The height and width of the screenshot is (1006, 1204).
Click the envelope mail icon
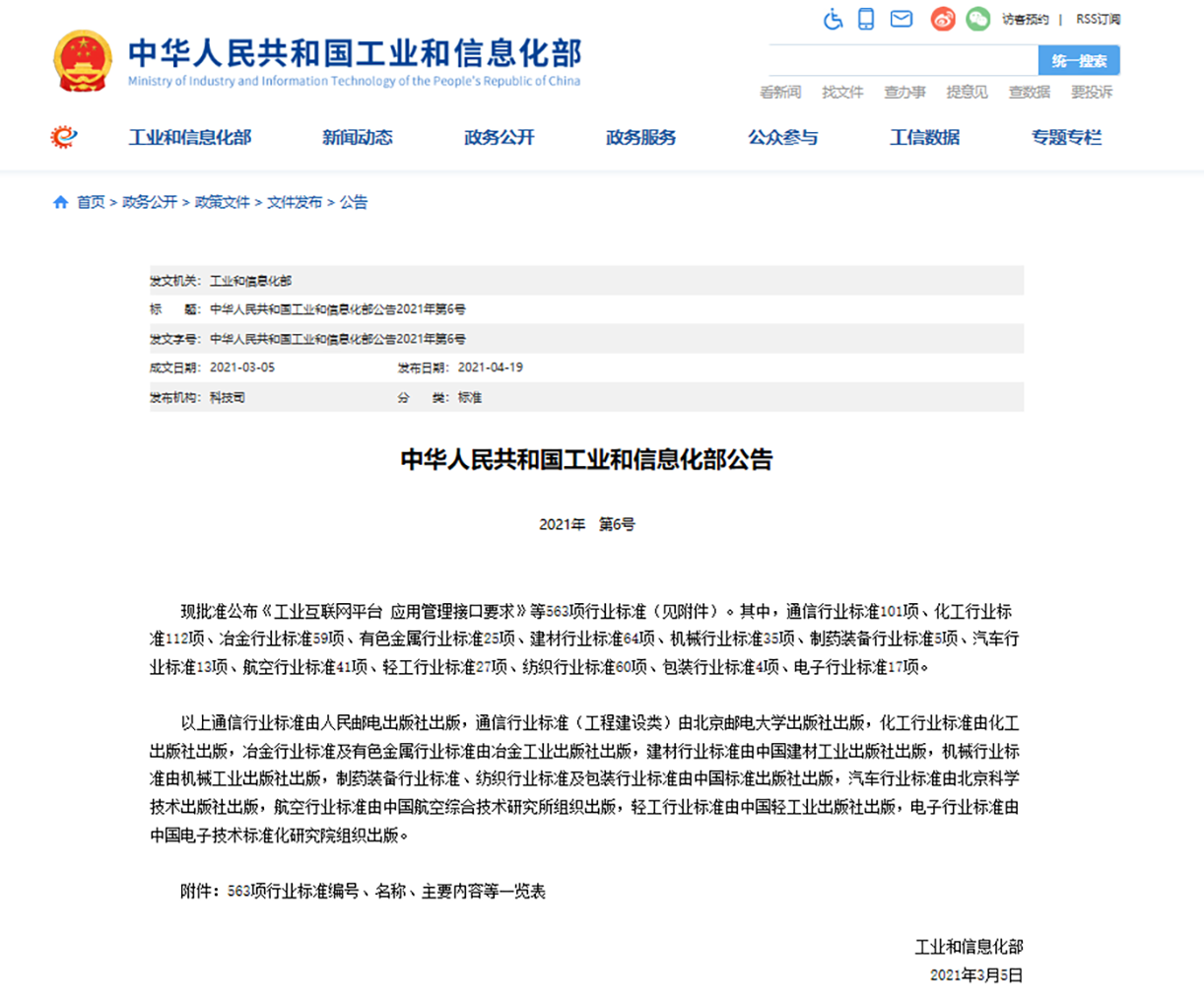[x=901, y=19]
